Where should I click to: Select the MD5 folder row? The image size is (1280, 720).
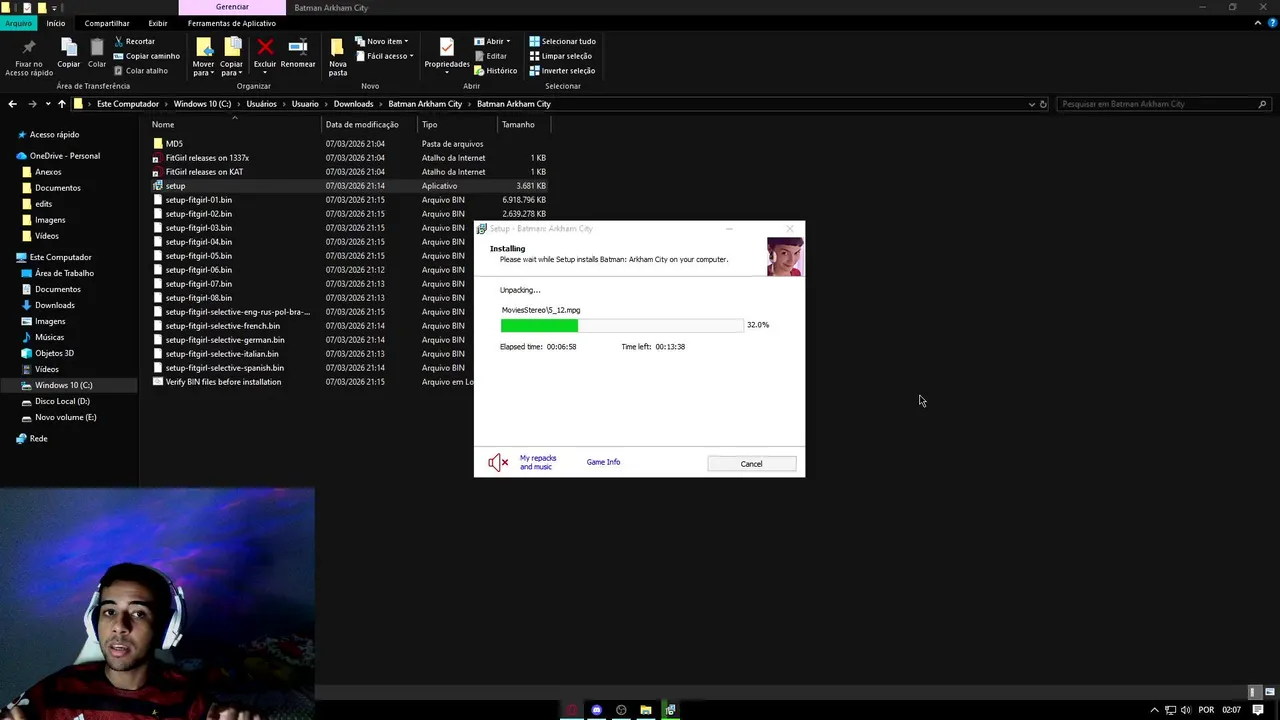click(349, 144)
